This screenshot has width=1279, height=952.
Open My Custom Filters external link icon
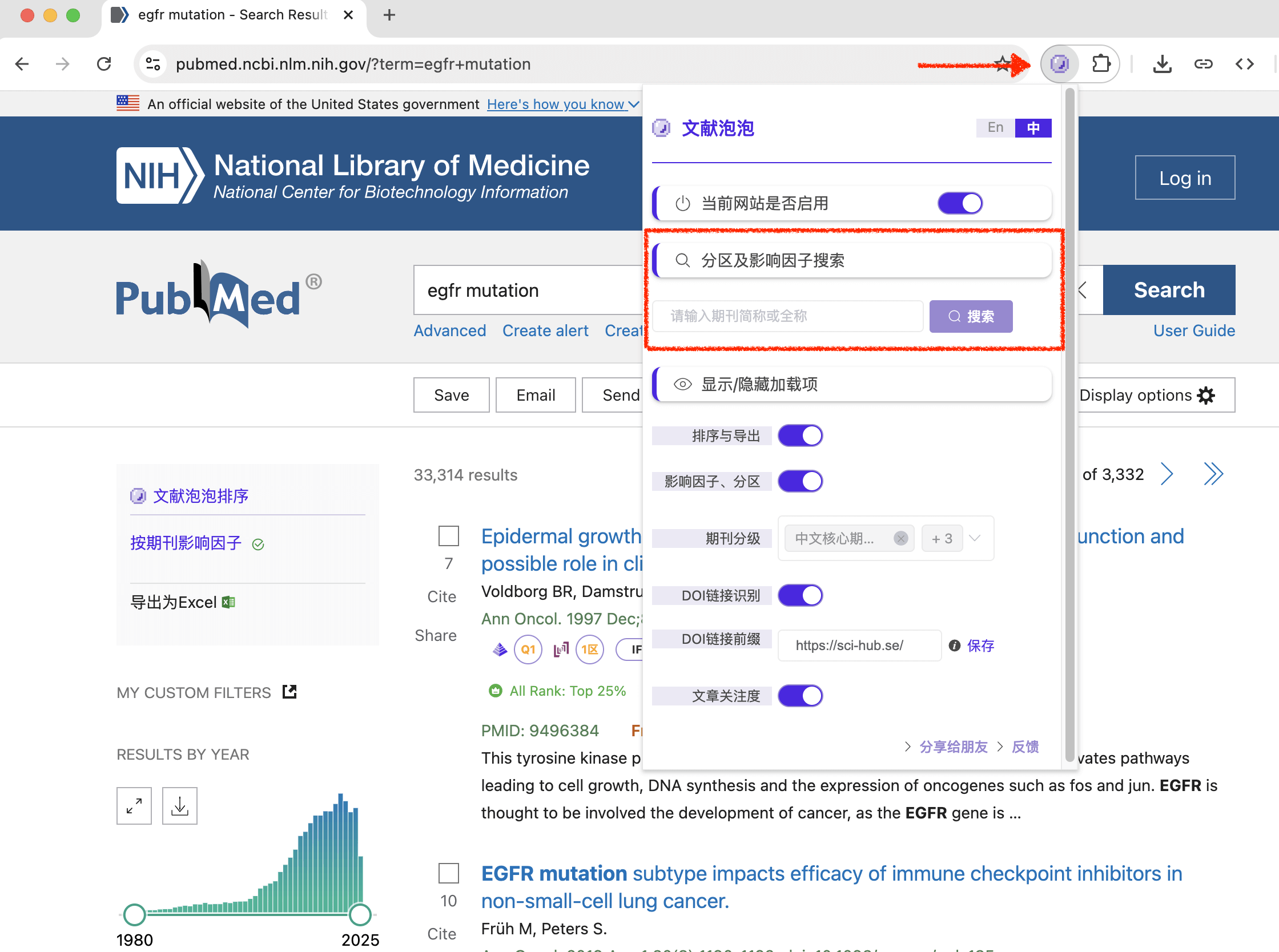point(289,692)
